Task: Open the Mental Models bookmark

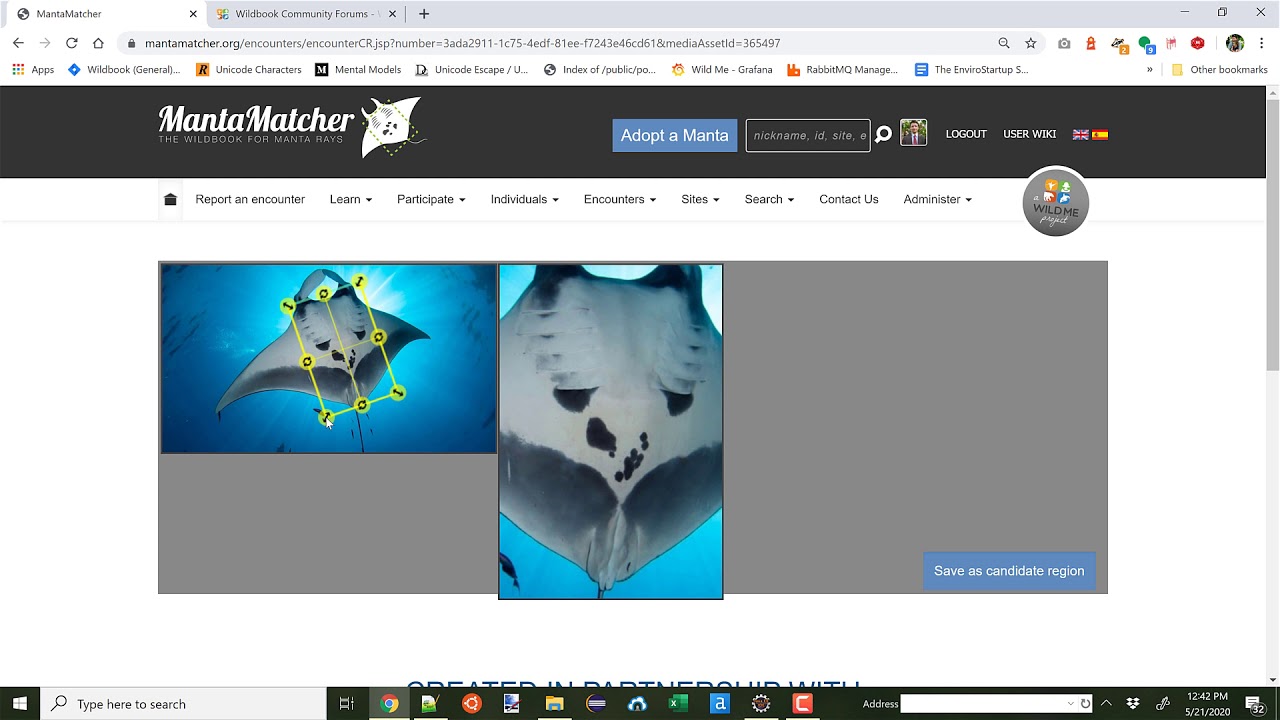Action: [x=358, y=70]
